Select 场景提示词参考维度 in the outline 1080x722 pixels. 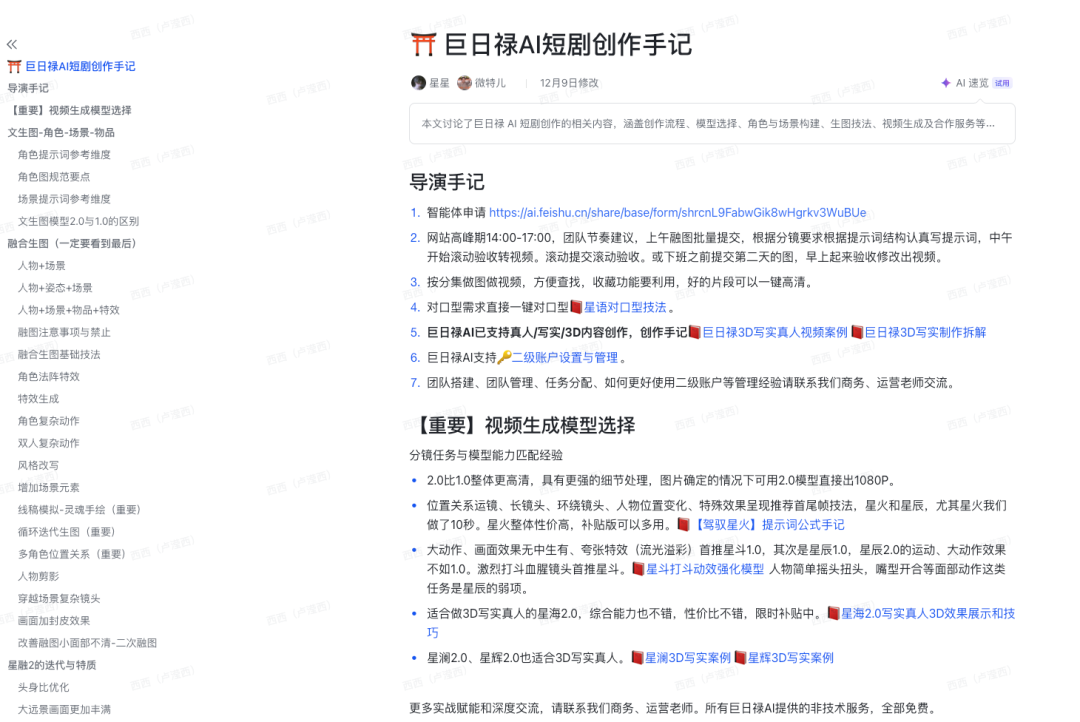click(64, 199)
